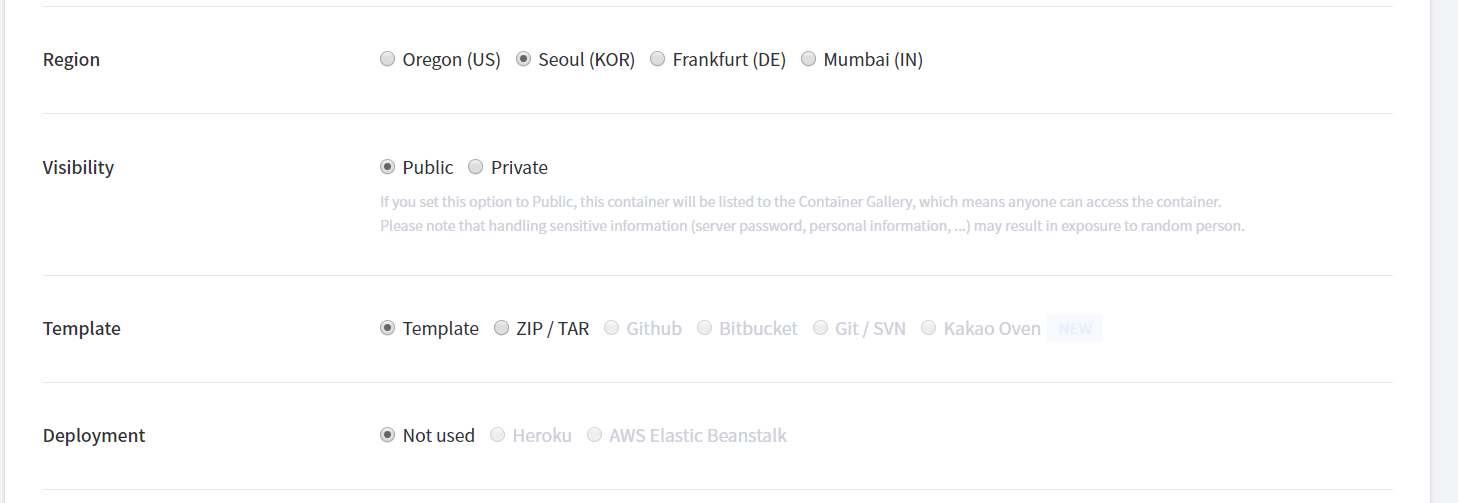Click the NEW badge beside Kakao Oven
This screenshot has height=503, width=1458.
[1075, 328]
